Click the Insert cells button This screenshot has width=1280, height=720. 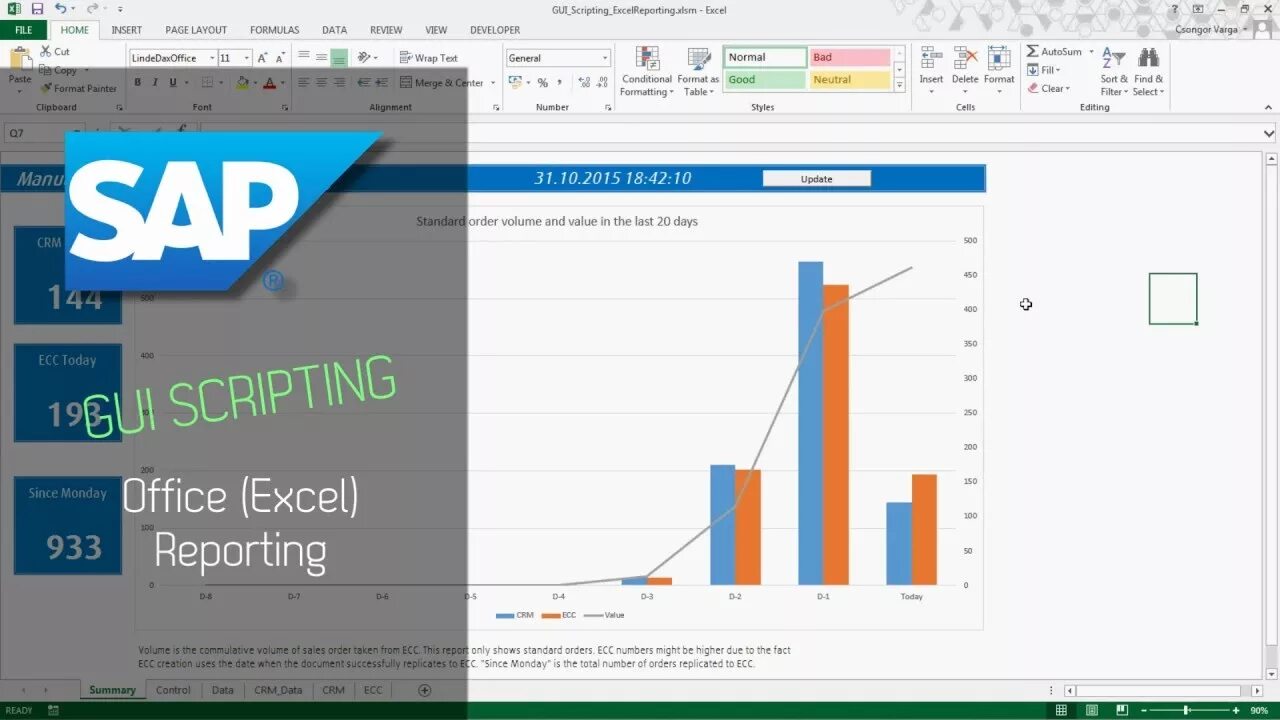click(931, 71)
